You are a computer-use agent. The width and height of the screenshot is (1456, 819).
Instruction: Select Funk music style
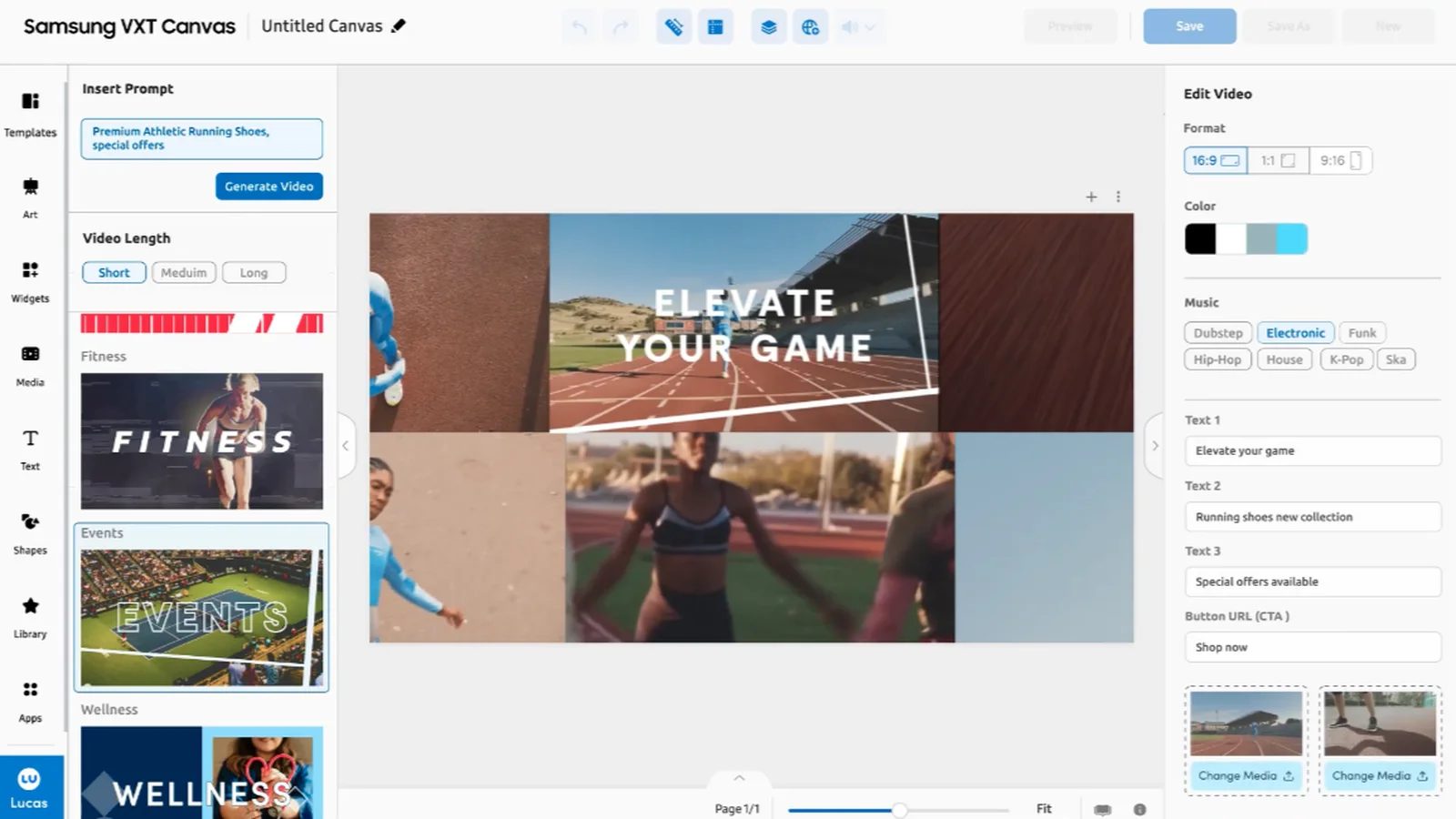point(1362,333)
